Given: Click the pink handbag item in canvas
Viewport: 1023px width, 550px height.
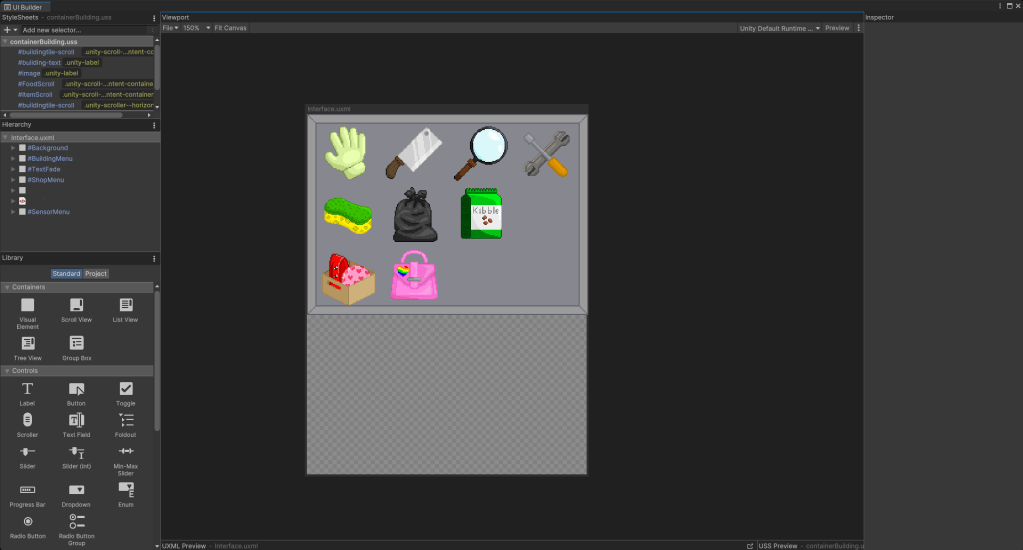Looking at the screenshot, I should (414, 275).
